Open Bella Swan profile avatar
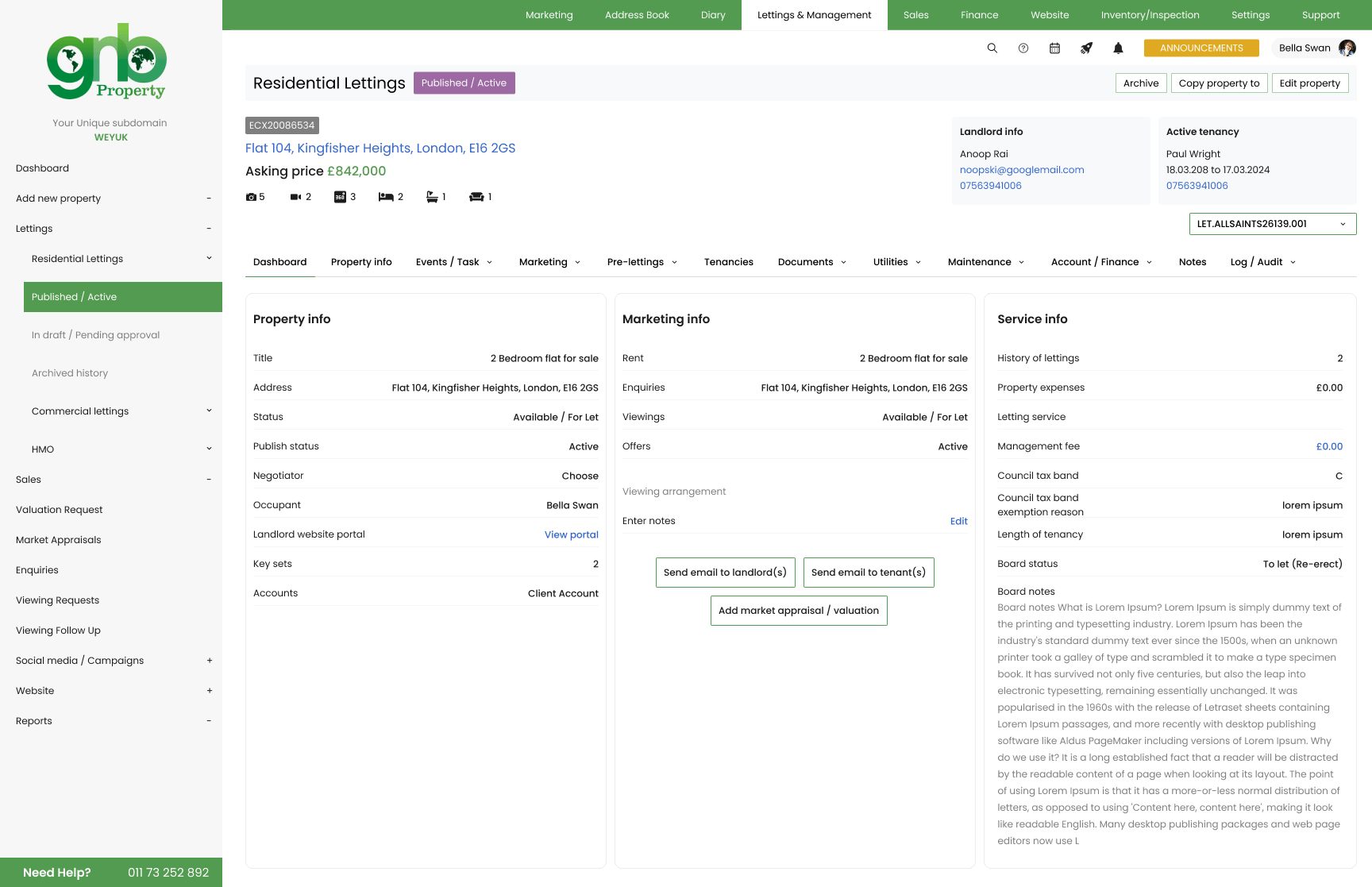The image size is (1372, 887). click(x=1347, y=48)
